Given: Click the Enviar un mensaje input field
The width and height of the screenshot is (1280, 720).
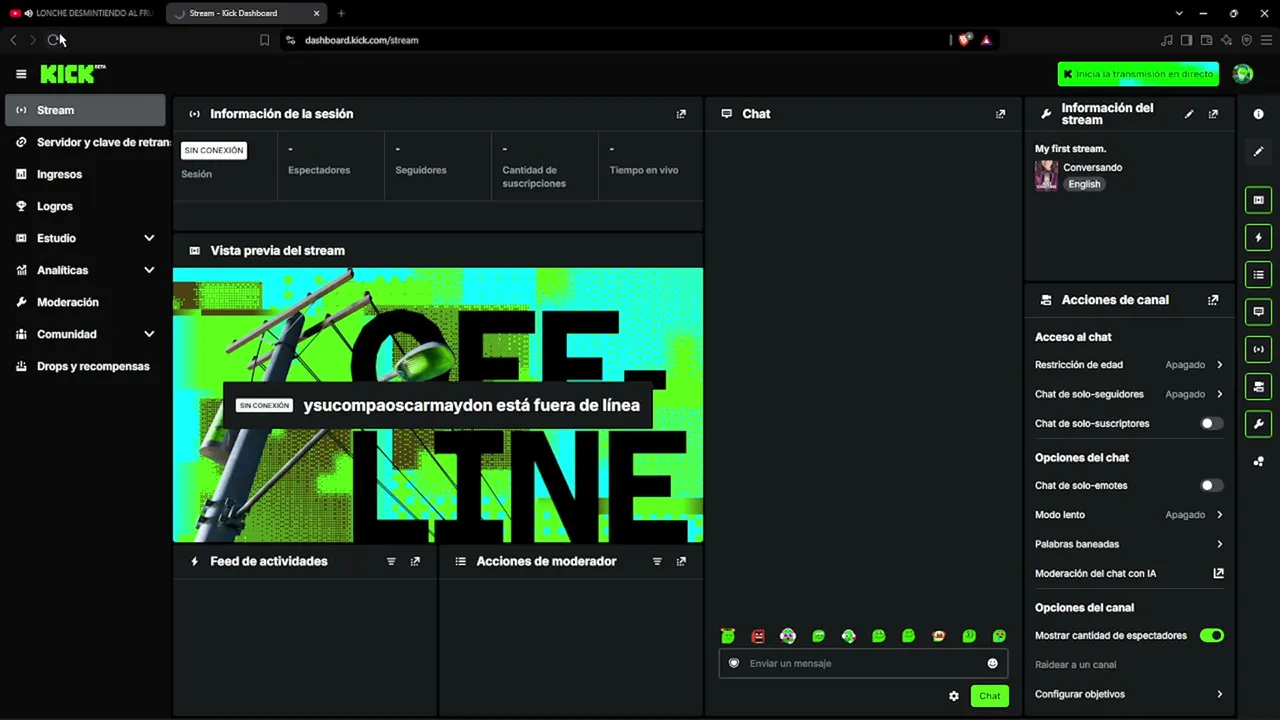Looking at the screenshot, I should tap(863, 663).
